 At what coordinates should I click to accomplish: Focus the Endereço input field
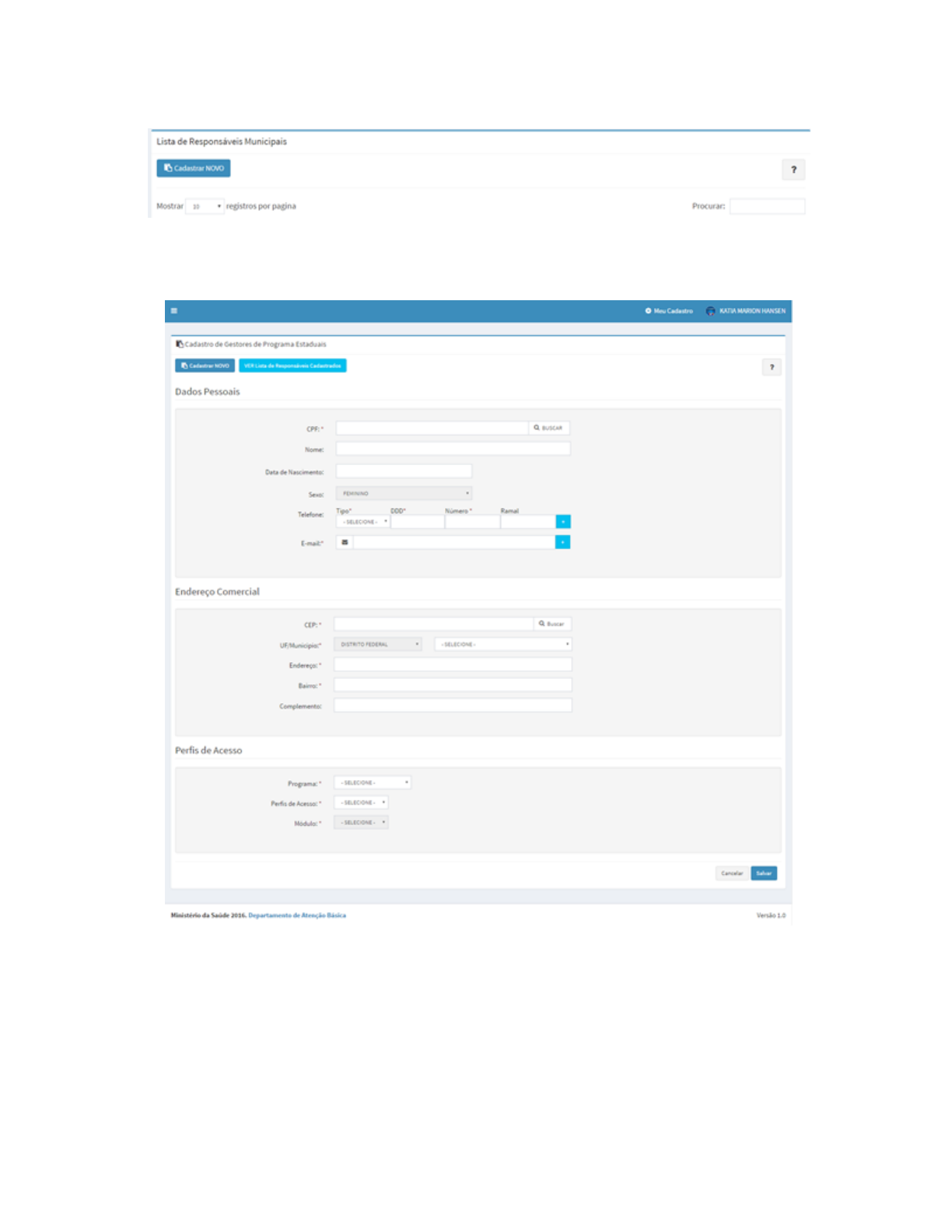(x=453, y=664)
